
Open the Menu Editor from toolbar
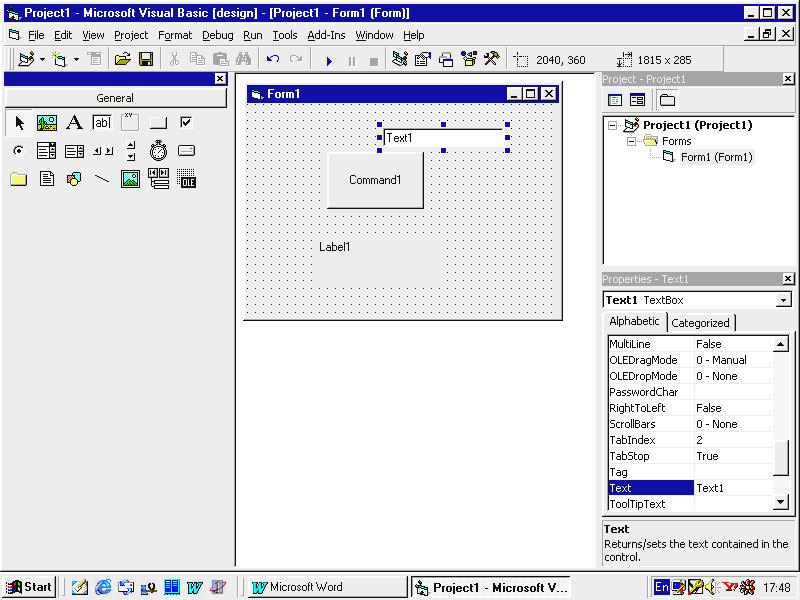94,60
